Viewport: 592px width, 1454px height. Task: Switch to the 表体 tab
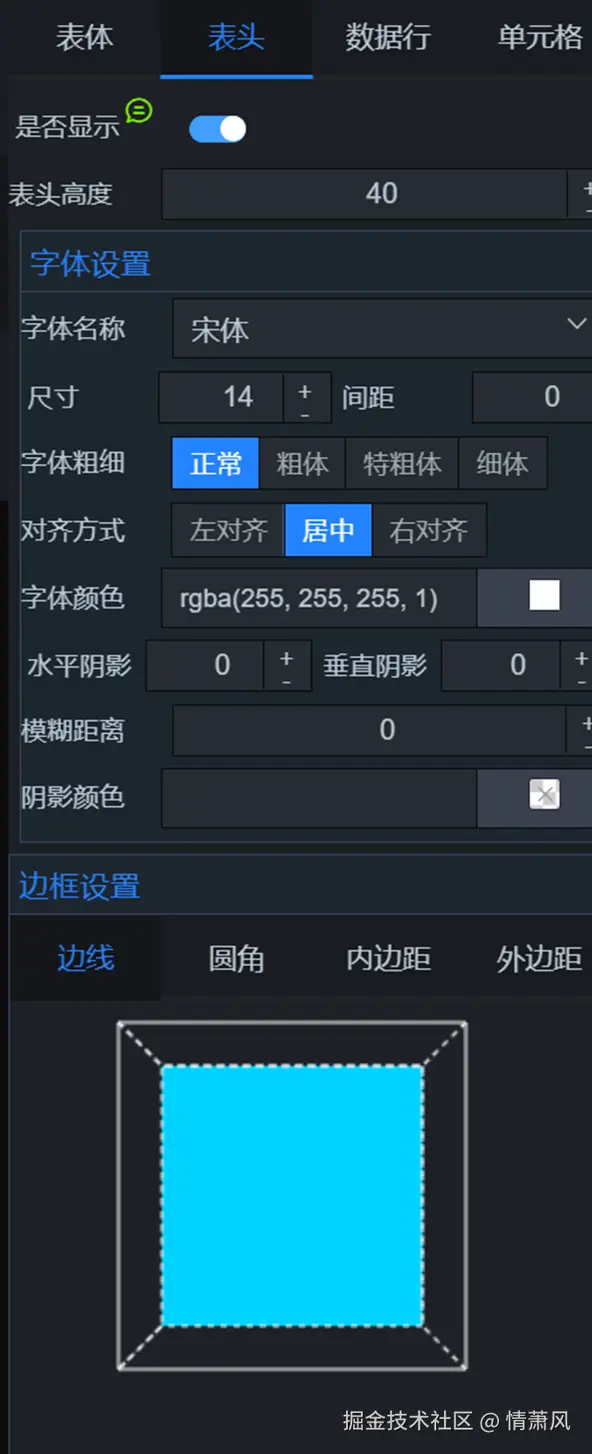(84, 38)
